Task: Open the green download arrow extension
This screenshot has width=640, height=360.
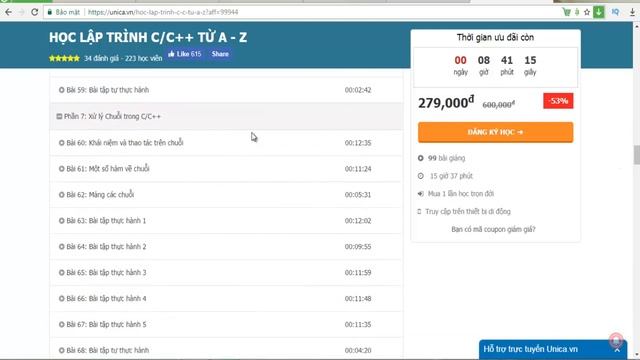Action: [x=598, y=12]
